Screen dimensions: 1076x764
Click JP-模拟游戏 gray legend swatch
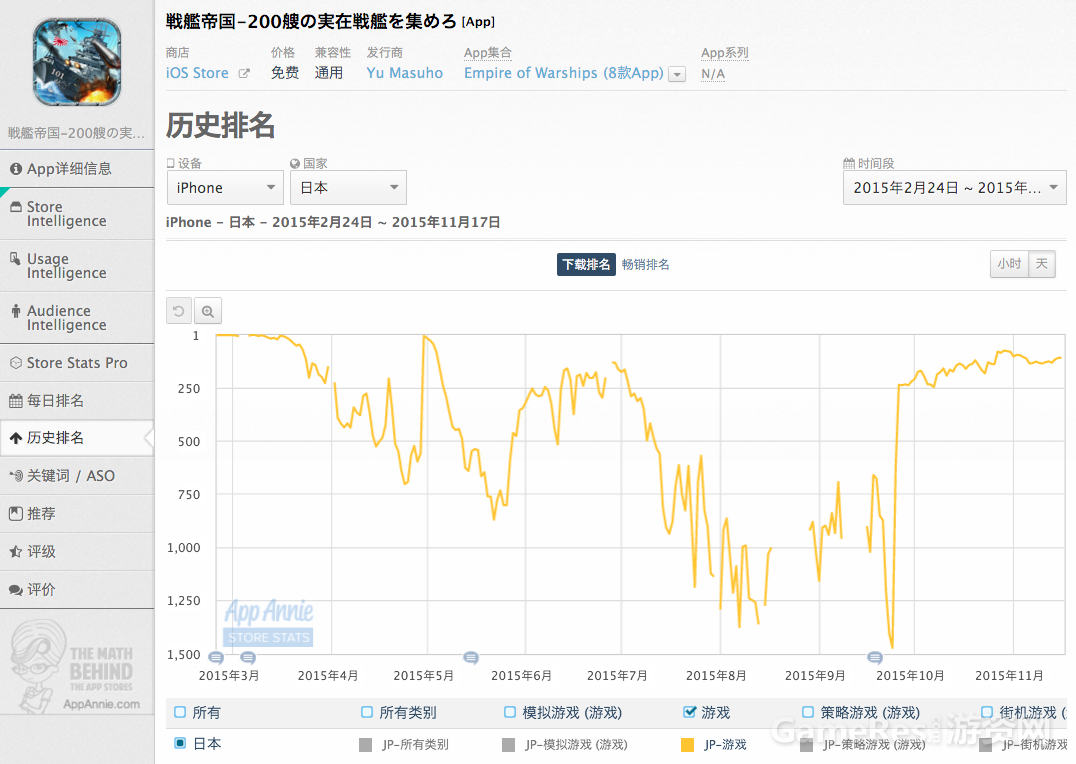[x=508, y=745]
